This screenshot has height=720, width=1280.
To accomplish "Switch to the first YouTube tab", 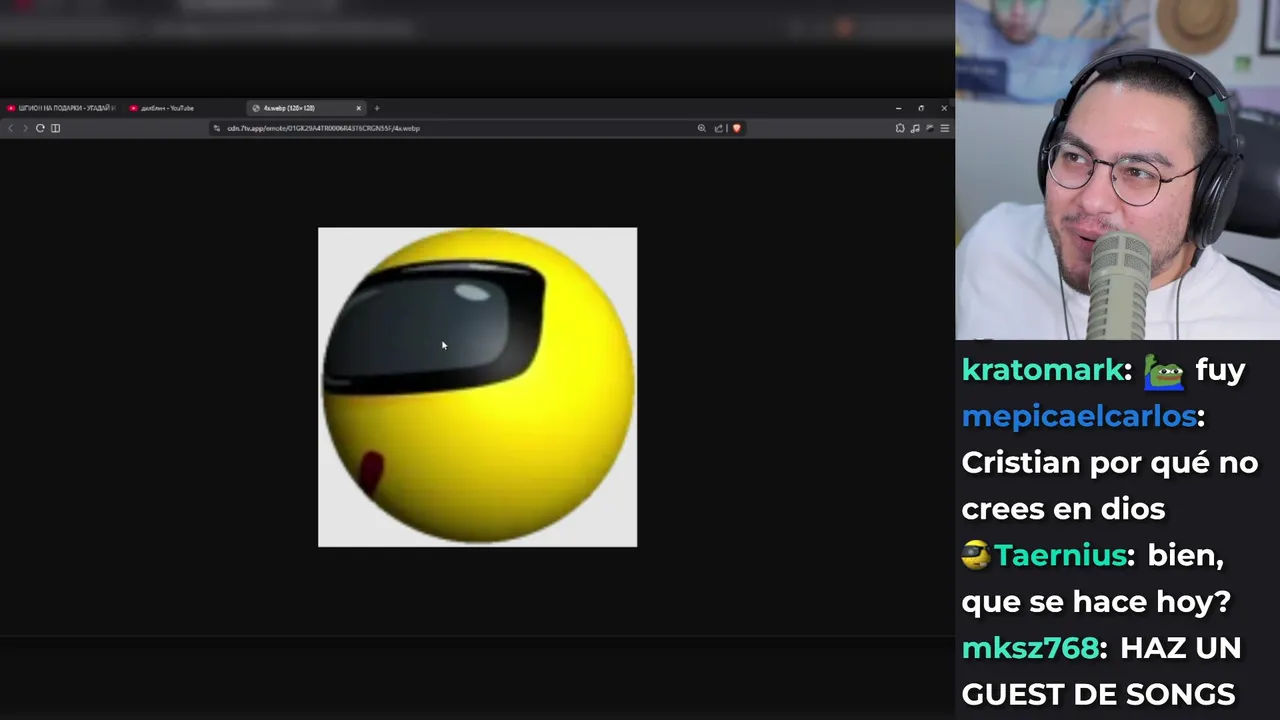I will click(x=62, y=108).
